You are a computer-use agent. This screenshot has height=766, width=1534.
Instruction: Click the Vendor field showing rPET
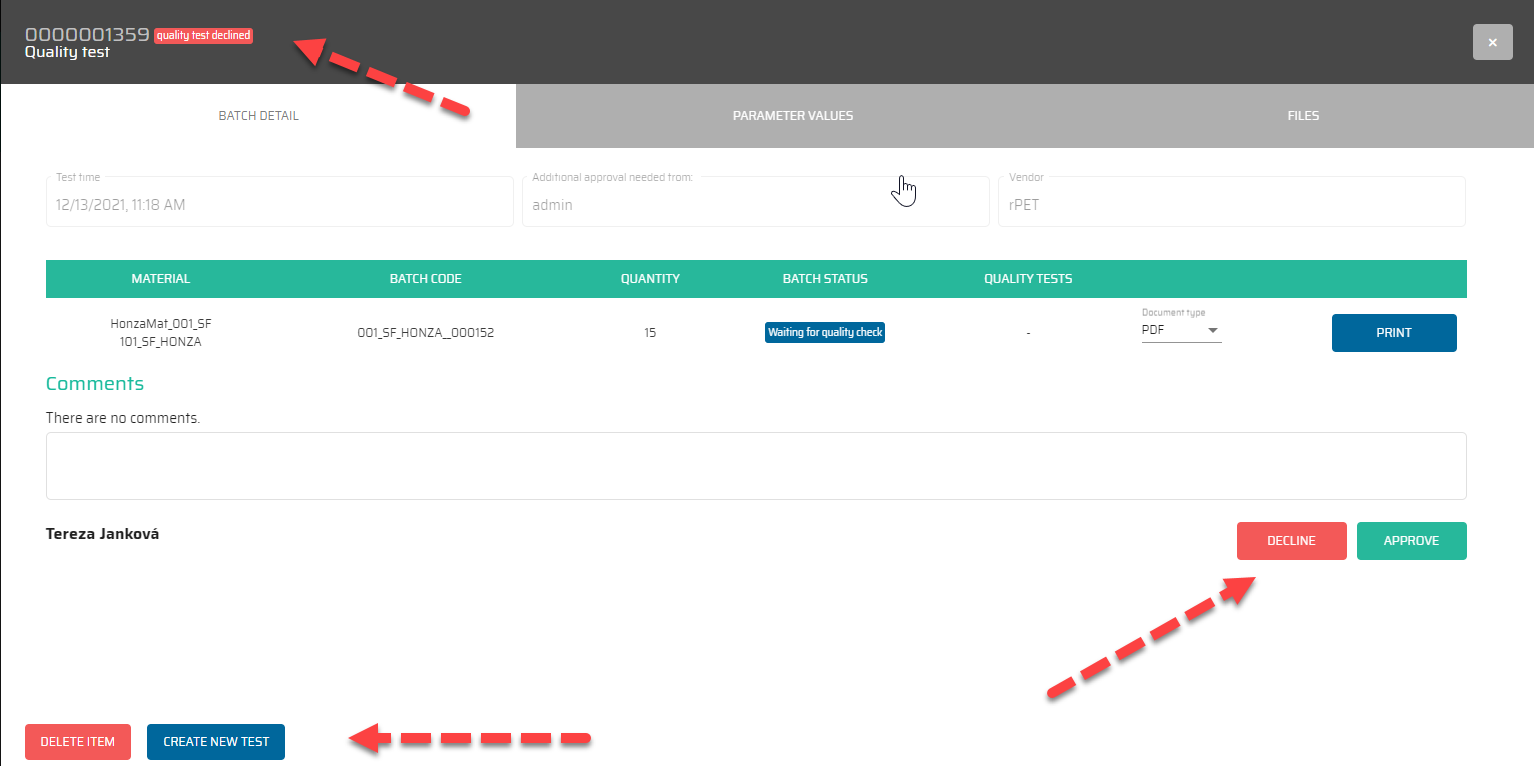(x=1231, y=204)
